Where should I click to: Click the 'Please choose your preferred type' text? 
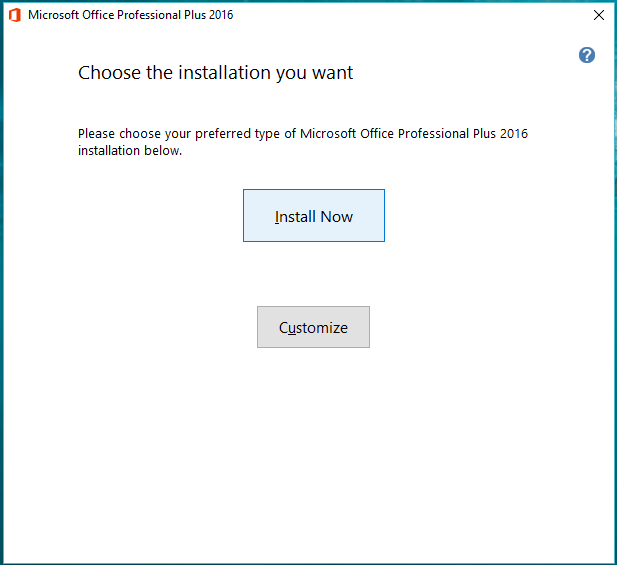click(x=303, y=142)
